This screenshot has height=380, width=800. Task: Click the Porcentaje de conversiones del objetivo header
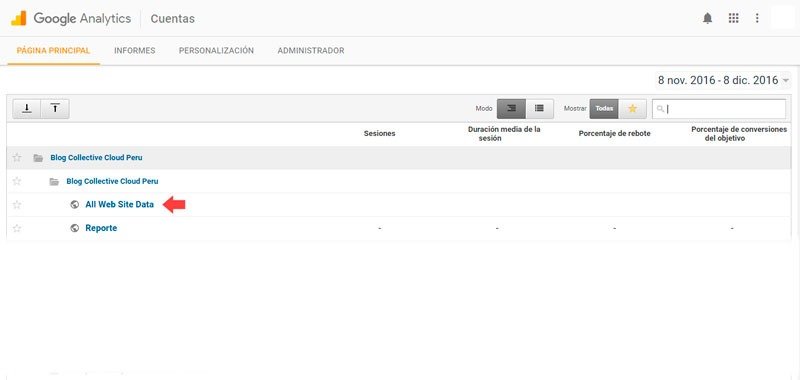click(x=739, y=134)
